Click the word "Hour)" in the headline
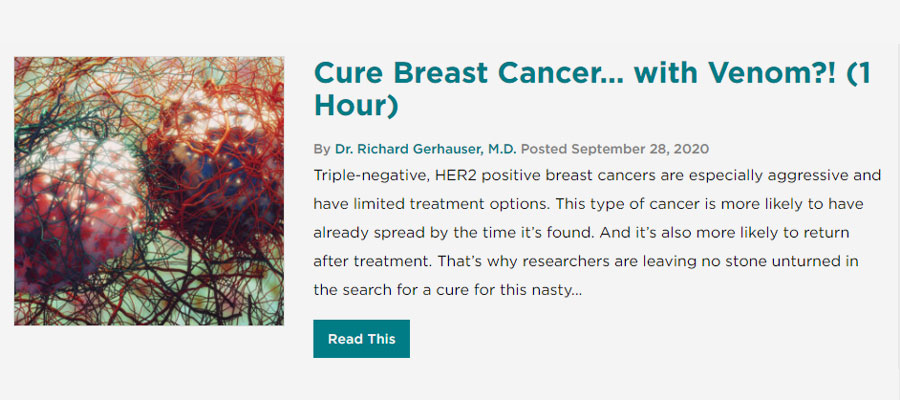 356,106
